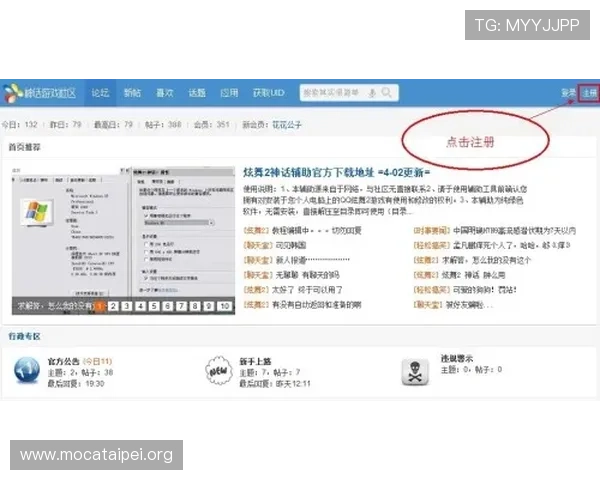Go to slideshow page 9
The width and height of the screenshot is (600, 480).
pyautogui.click(x=209, y=306)
